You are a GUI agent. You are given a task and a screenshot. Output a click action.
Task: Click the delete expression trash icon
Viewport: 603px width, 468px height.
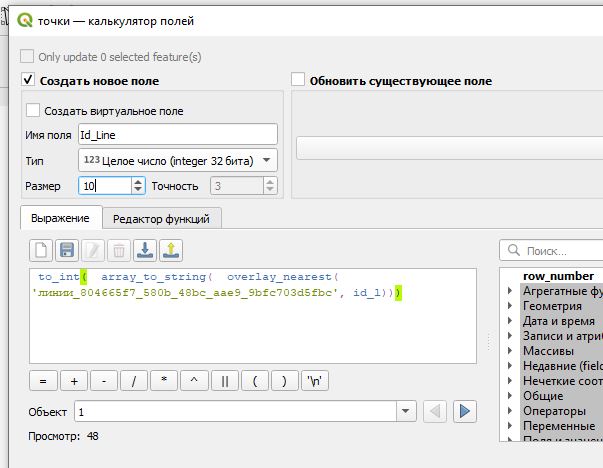[x=119, y=251]
